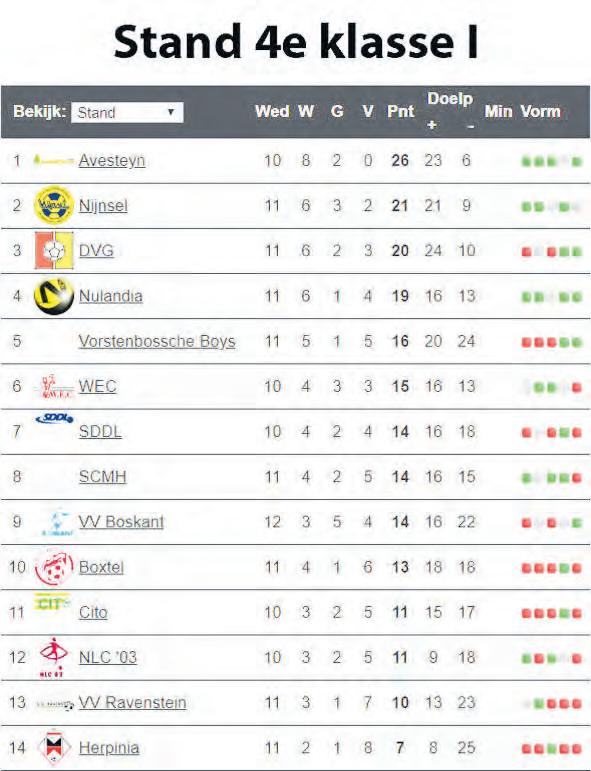Click the Boxtel red club logo
The image size is (591, 771).
tap(54, 568)
